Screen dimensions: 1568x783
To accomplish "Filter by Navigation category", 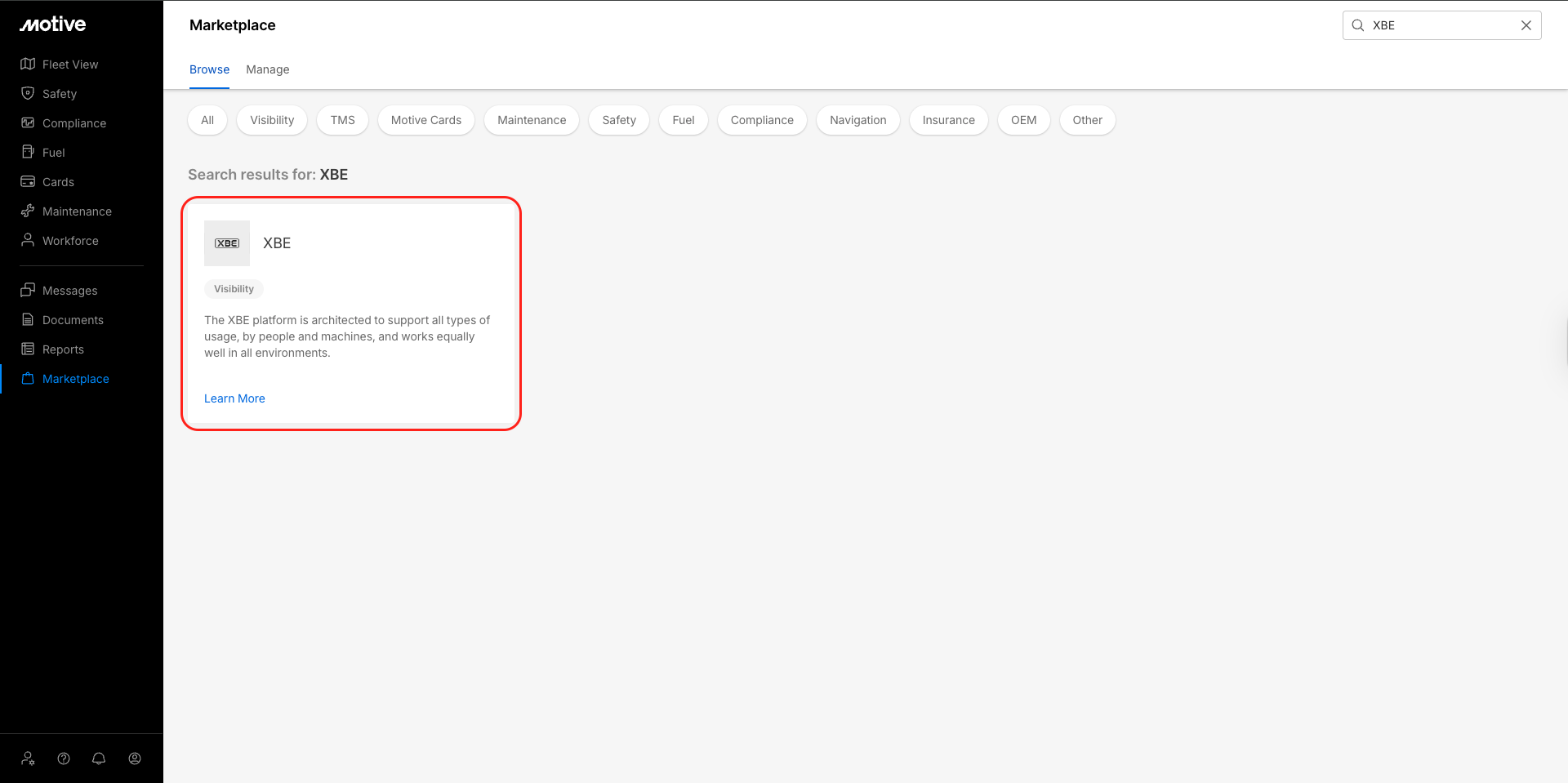I will tap(858, 120).
